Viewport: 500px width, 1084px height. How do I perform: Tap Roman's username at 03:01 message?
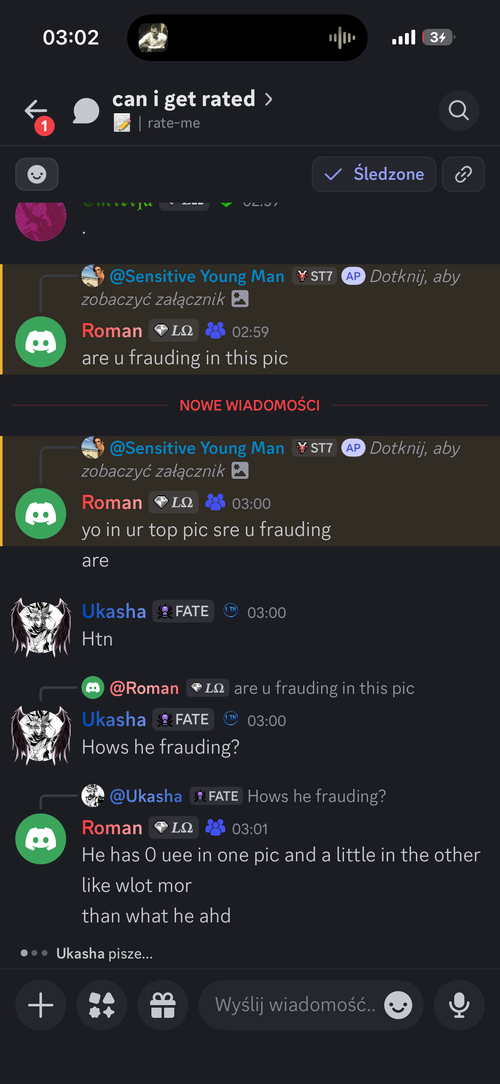pos(112,828)
